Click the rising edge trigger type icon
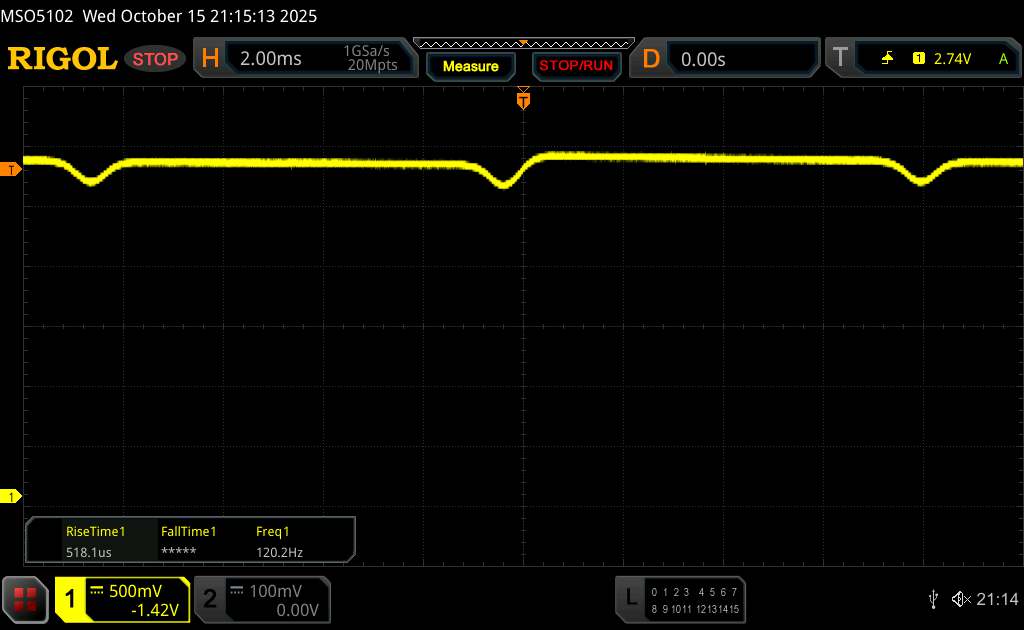 [887, 59]
